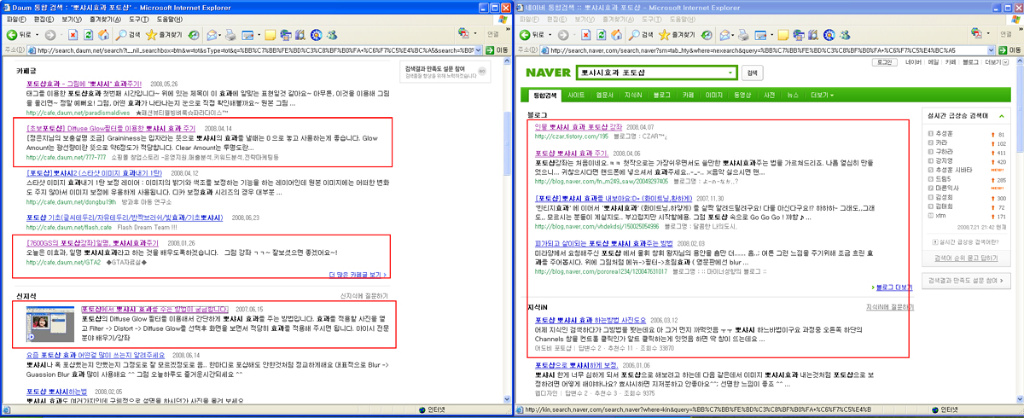Open the address bar dropdown in the Daum window
The height and width of the screenshot is (418, 1024).
tap(479, 50)
